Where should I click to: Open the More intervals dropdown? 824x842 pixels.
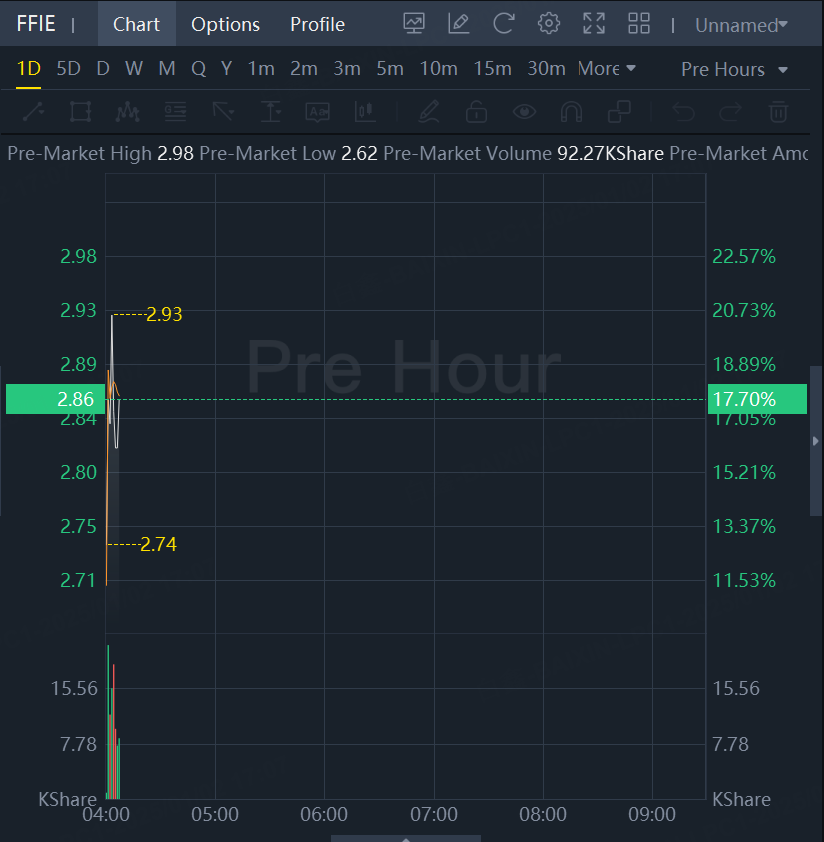606,69
